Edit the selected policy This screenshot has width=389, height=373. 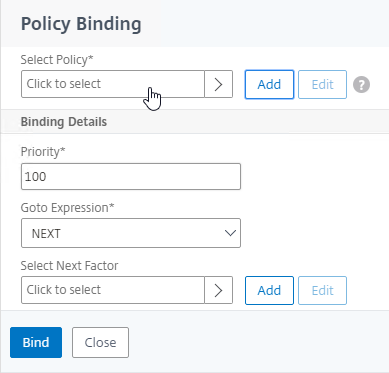click(x=322, y=84)
